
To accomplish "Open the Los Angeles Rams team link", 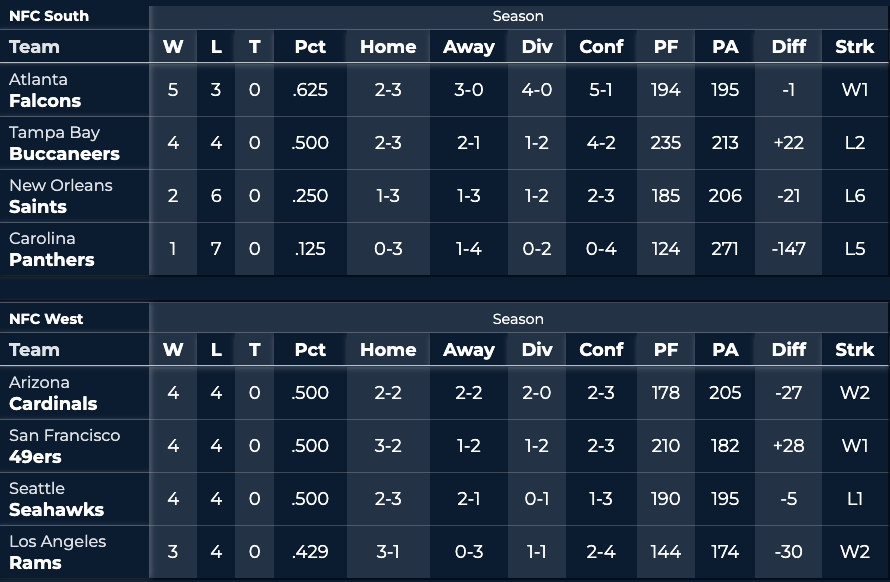I will (57, 552).
